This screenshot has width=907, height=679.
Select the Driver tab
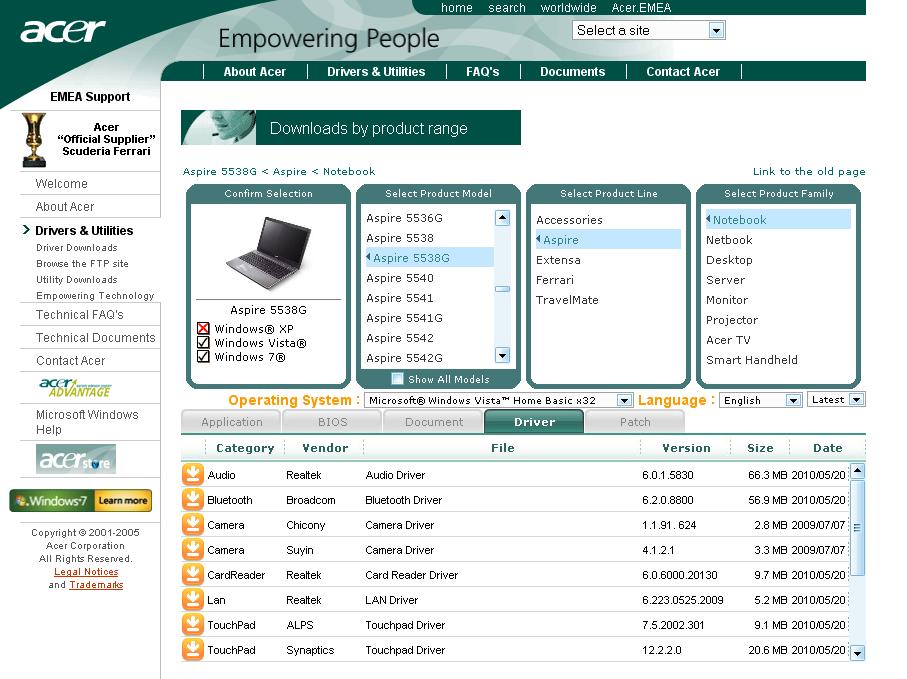click(x=534, y=422)
